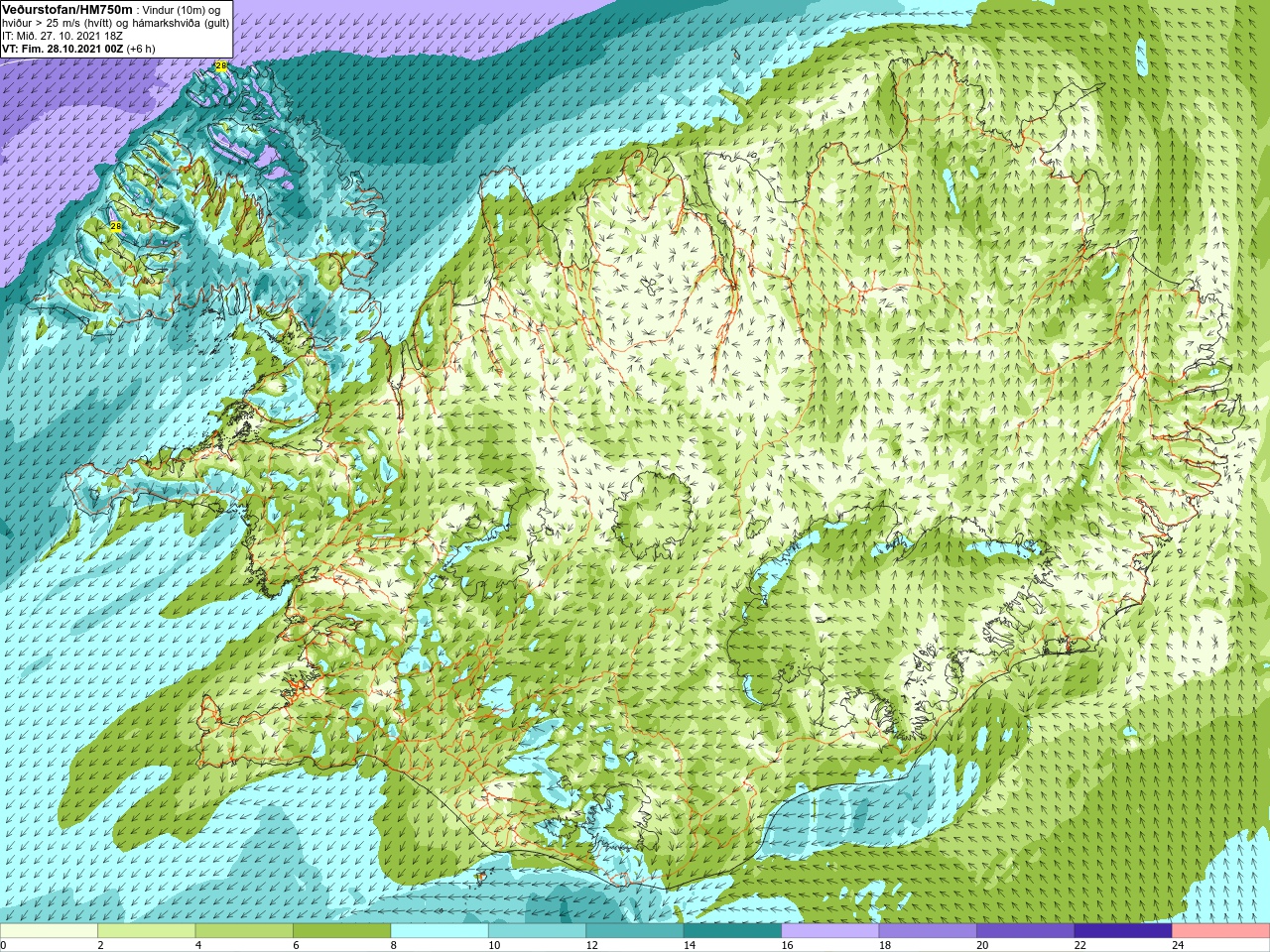Image resolution: width=1270 pixels, height=952 pixels.
Task: Select the pale cyan 8–10 m/s legend swatch
Action: pos(440,931)
